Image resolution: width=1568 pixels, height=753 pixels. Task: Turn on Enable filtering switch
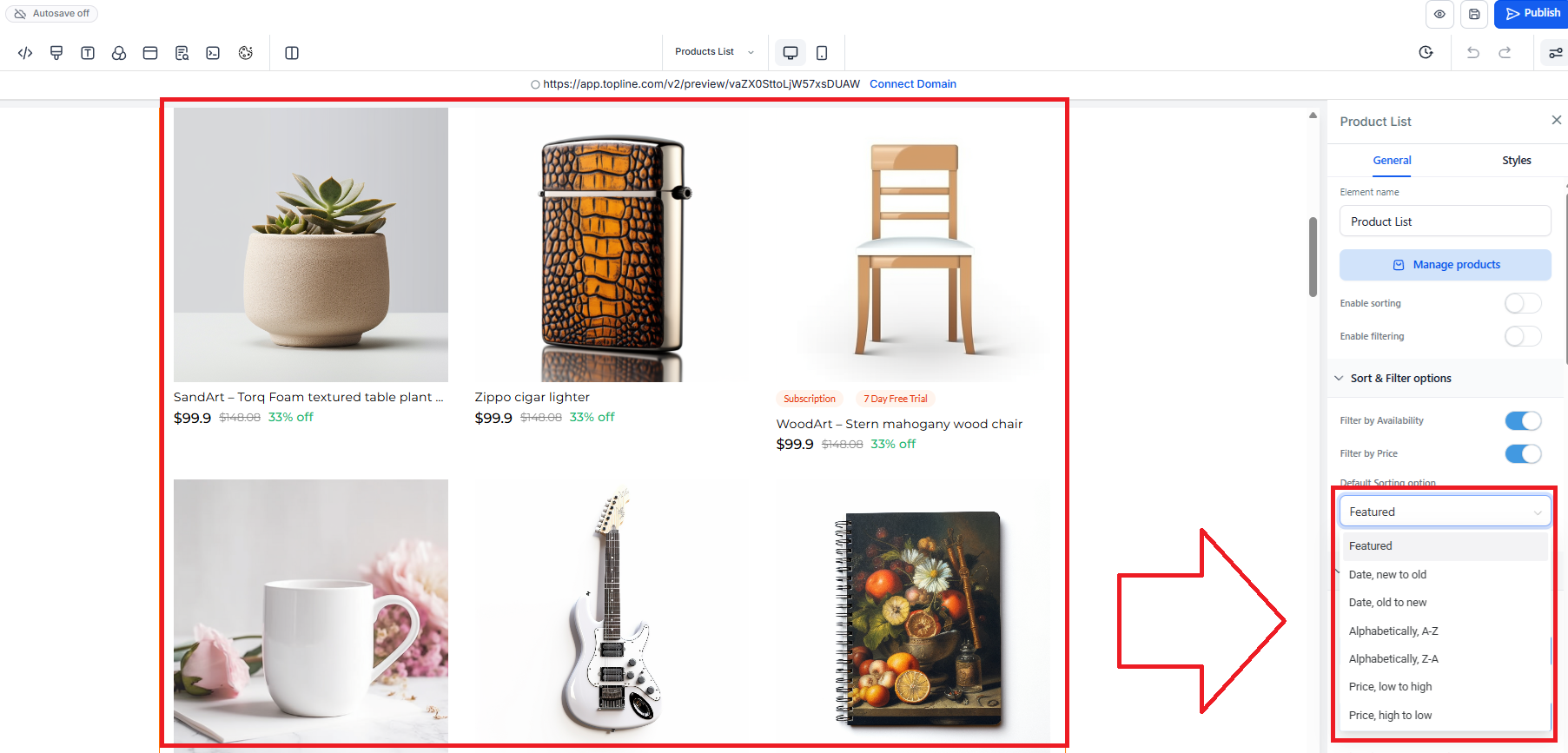point(1523,336)
